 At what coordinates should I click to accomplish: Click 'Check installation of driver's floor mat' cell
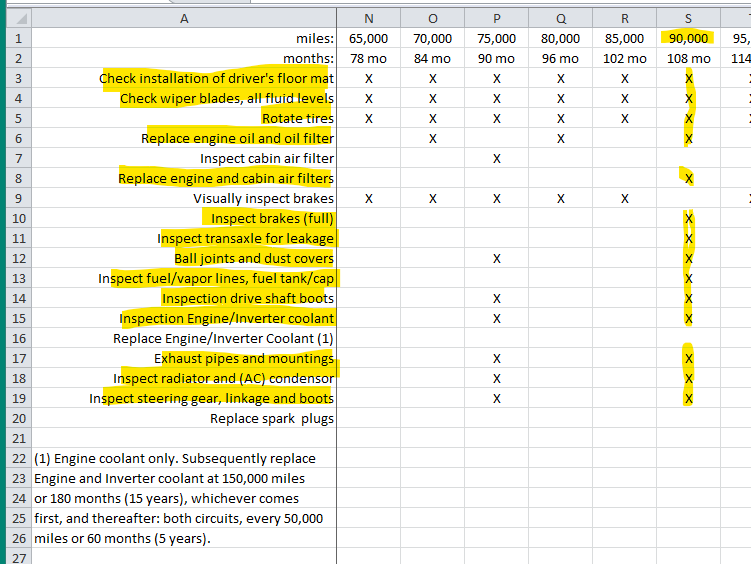coord(184,79)
